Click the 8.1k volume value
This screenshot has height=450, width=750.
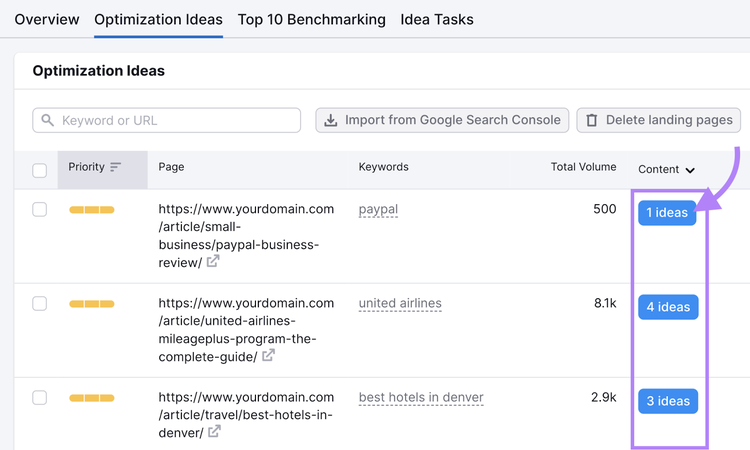click(605, 303)
